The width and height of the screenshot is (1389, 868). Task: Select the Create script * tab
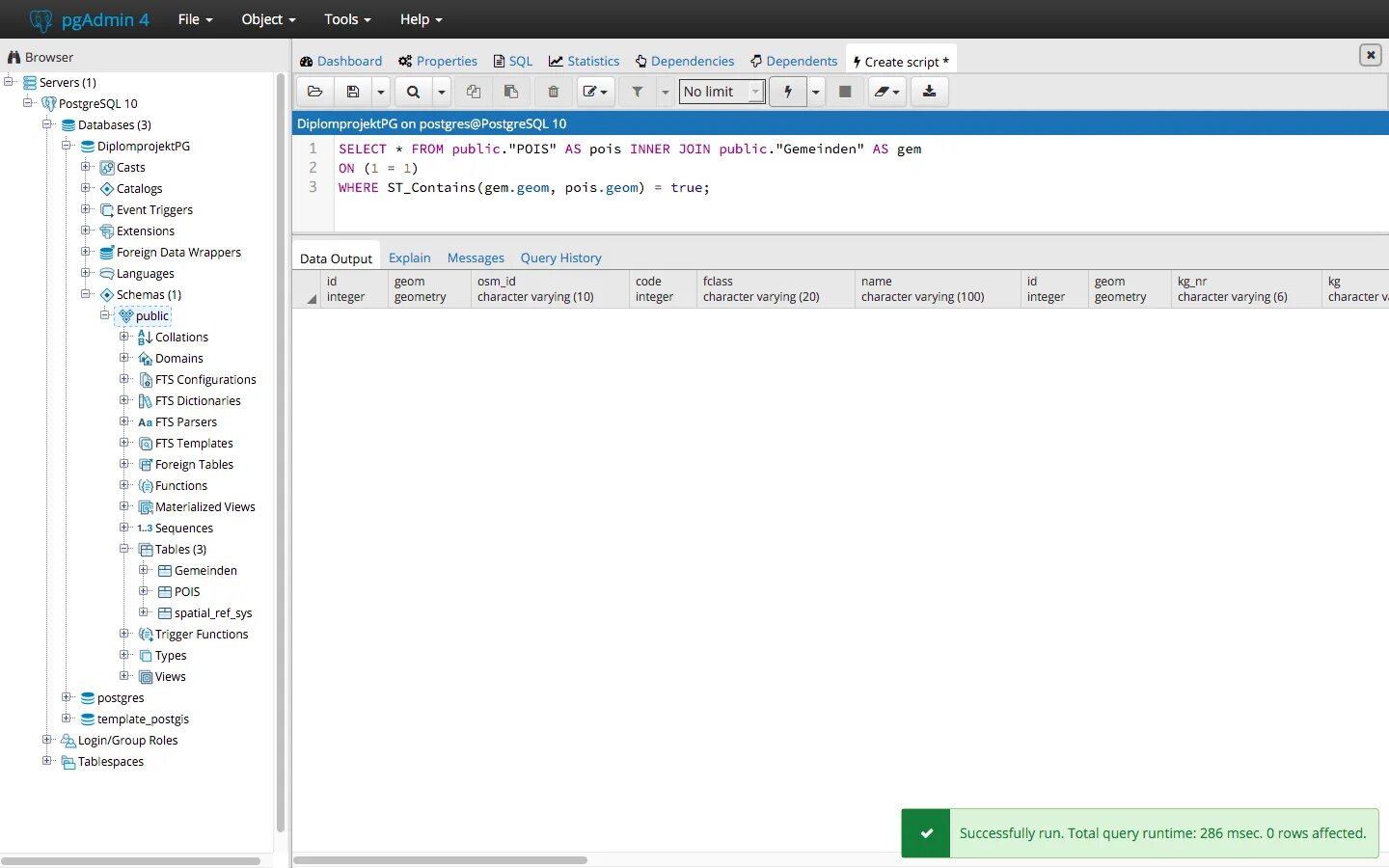[901, 61]
